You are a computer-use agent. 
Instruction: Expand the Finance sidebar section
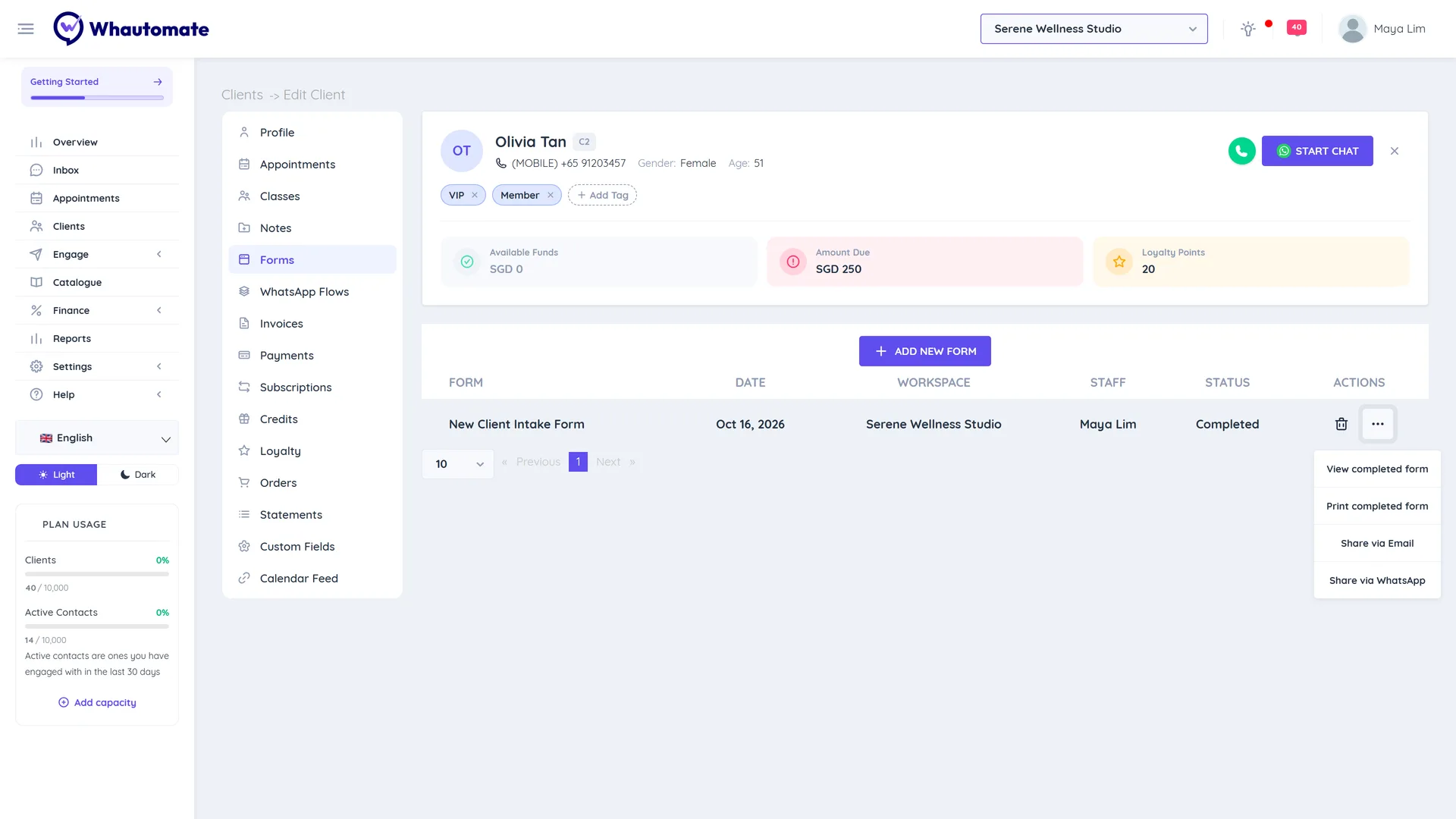(97, 310)
